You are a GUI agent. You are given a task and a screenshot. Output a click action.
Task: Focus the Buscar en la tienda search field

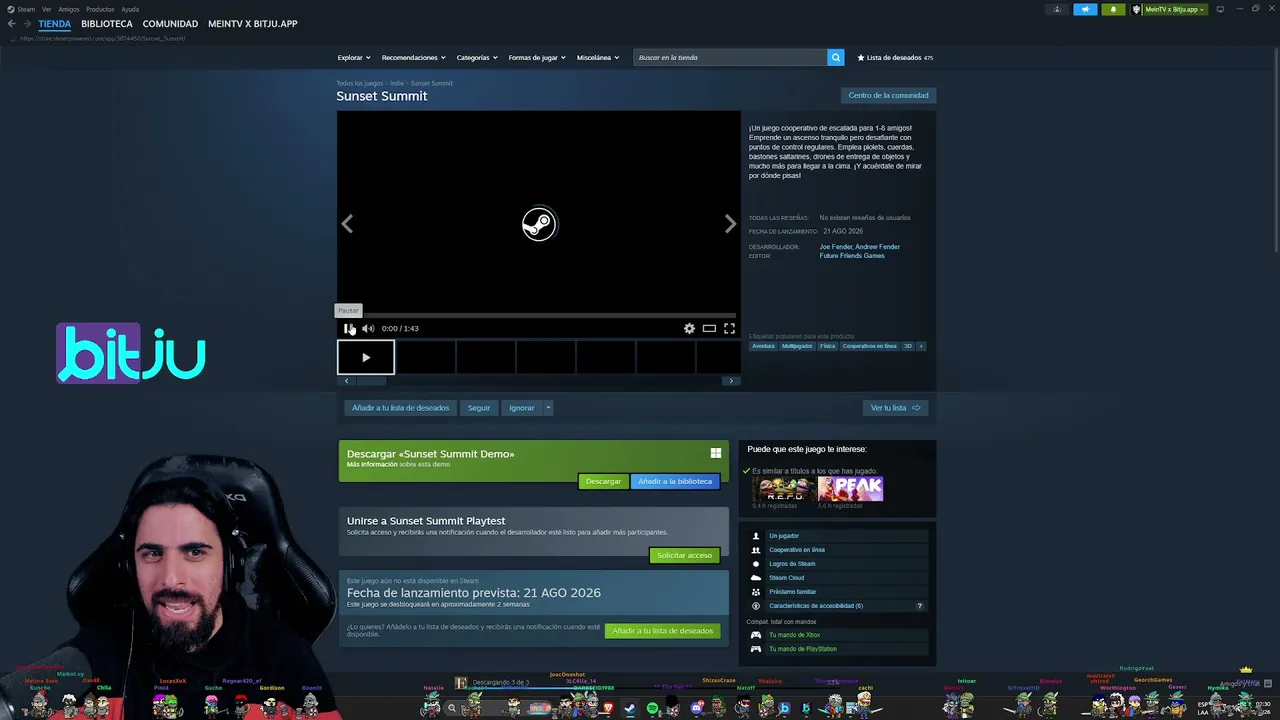tap(730, 57)
